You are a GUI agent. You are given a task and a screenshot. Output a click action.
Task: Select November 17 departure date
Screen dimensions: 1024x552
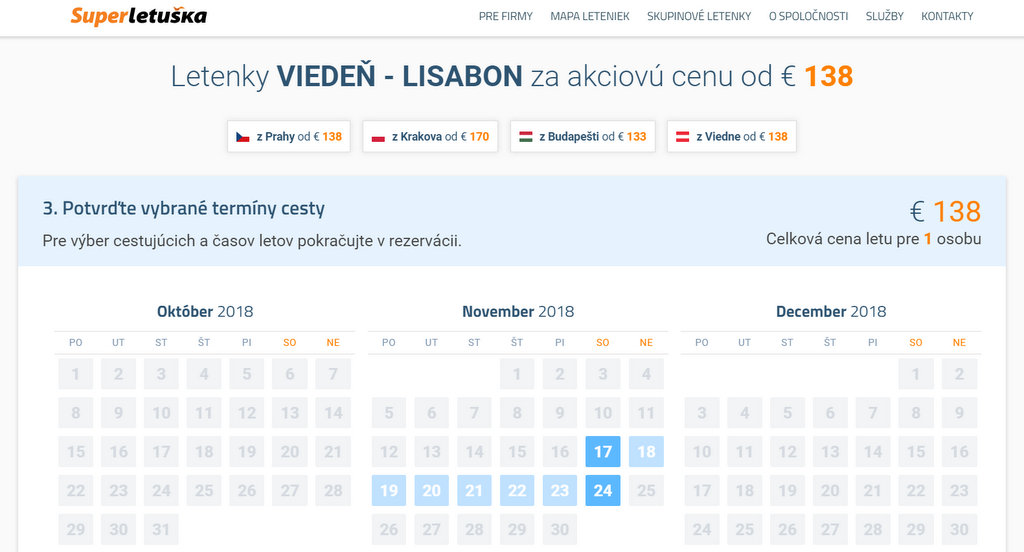point(603,452)
